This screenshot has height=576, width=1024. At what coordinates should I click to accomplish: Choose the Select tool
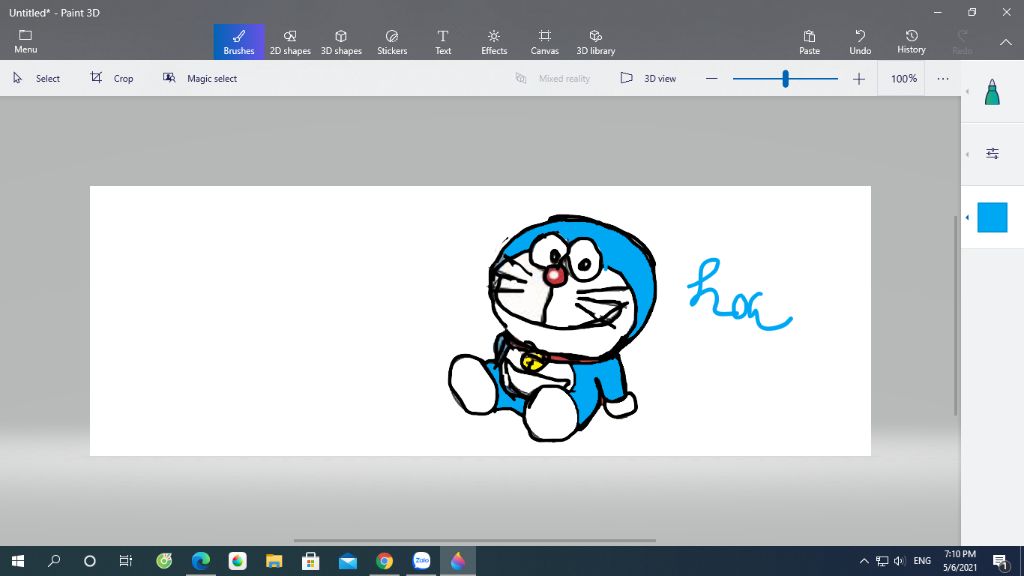tap(37, 78)
